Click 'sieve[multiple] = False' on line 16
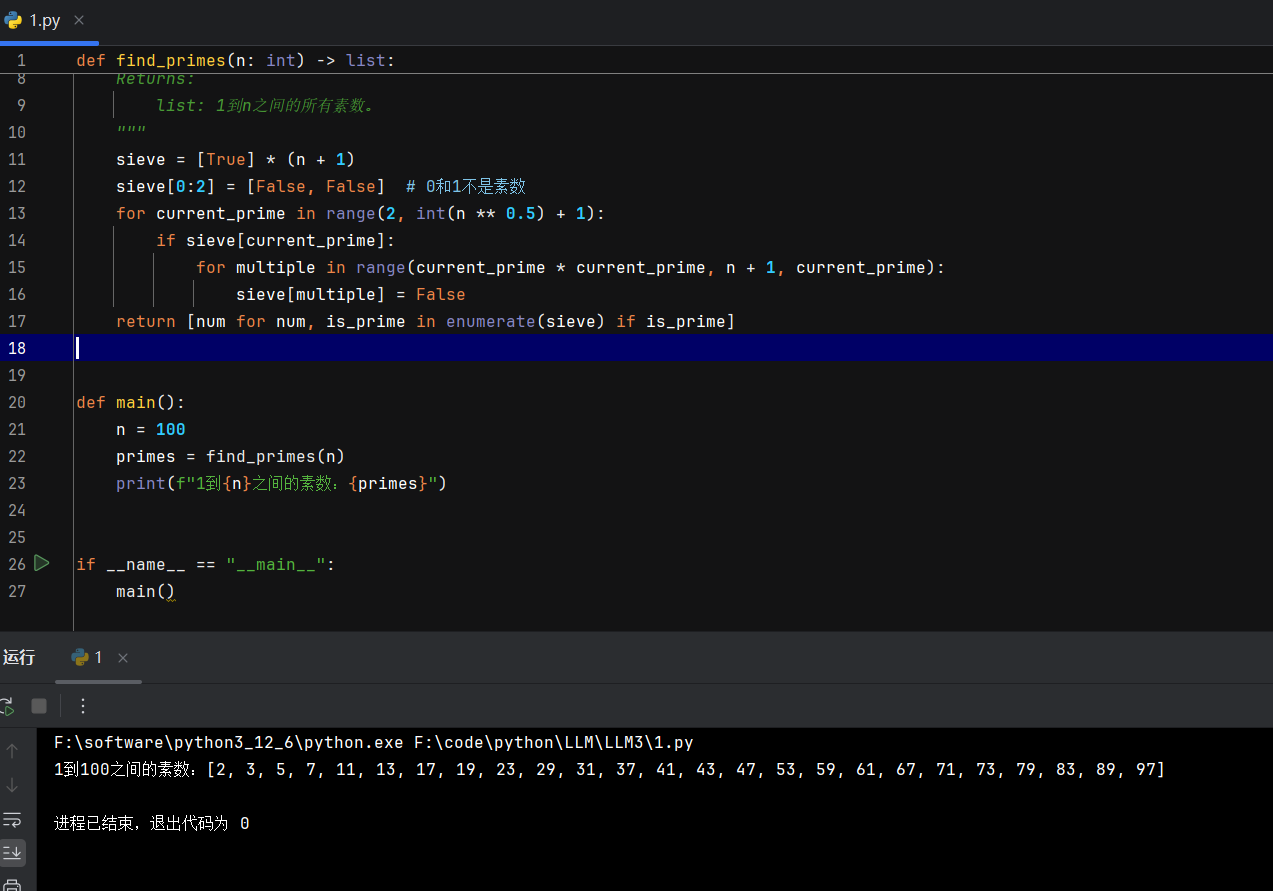The width and height of the screenshot is (1273, 891). pyautogui.click(x=351, y=294)
